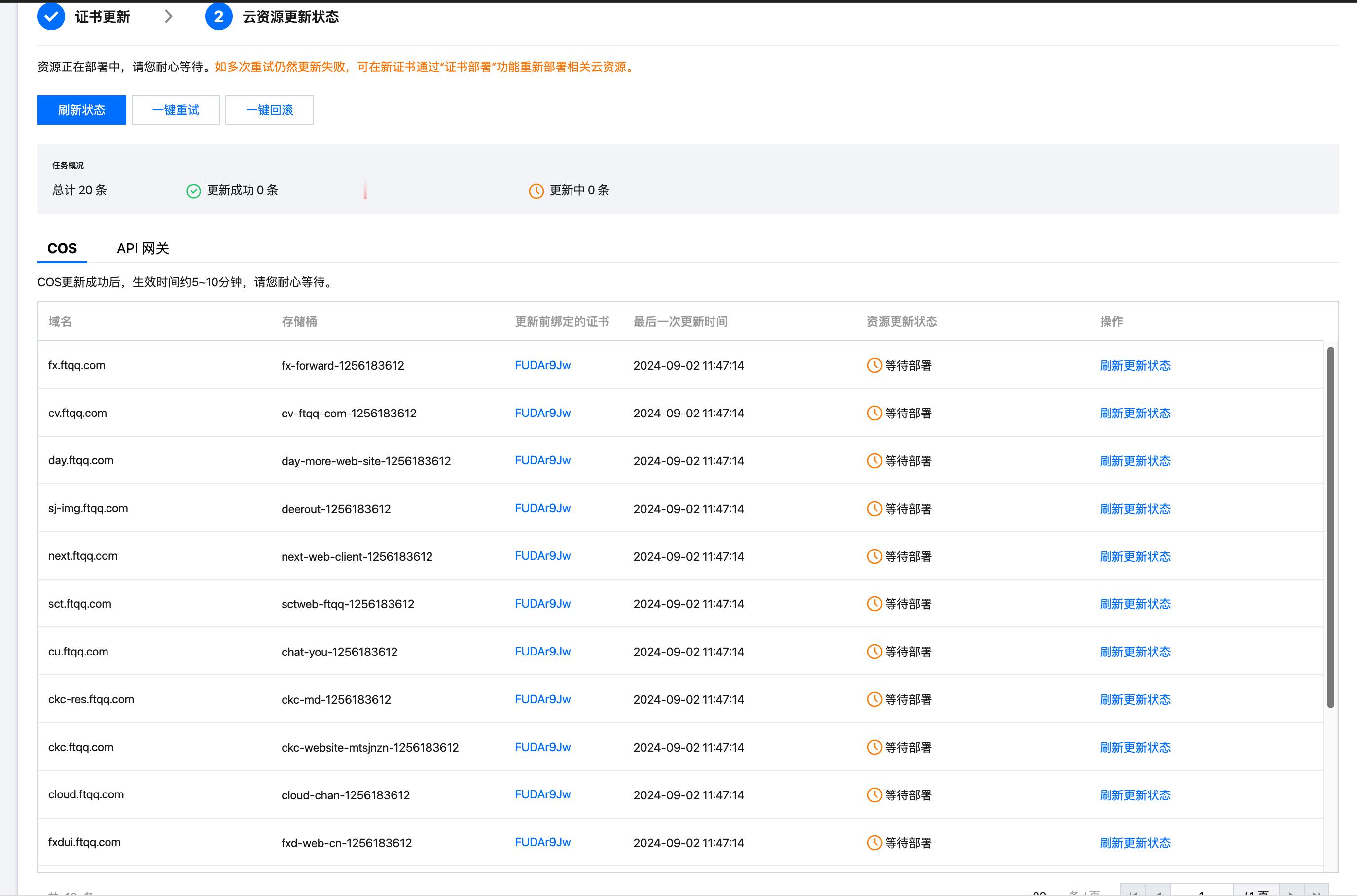Click the chevron arrow between the two steps
Viewport: 1357px width, 896px height.
coord(168,17)
